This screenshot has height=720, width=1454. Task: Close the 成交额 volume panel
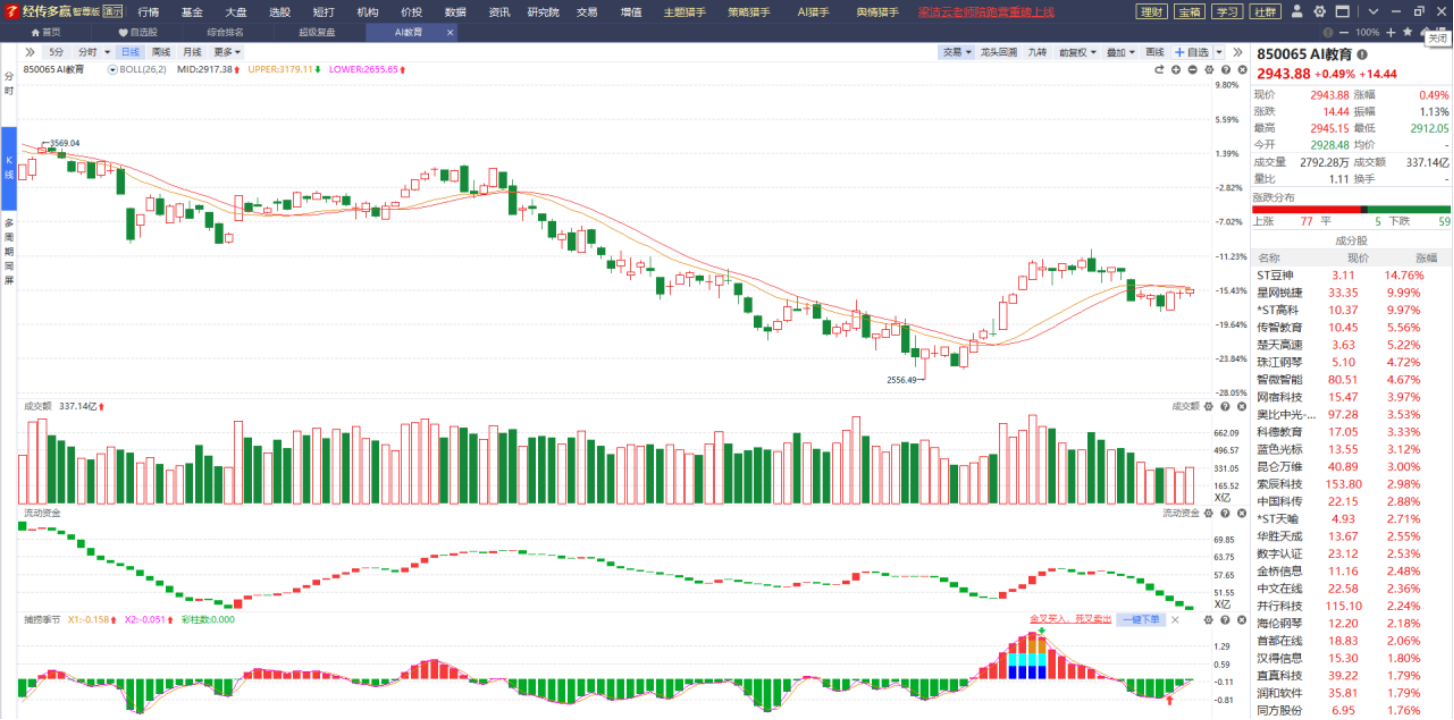pyautogui.click(x=1240, y=406)
